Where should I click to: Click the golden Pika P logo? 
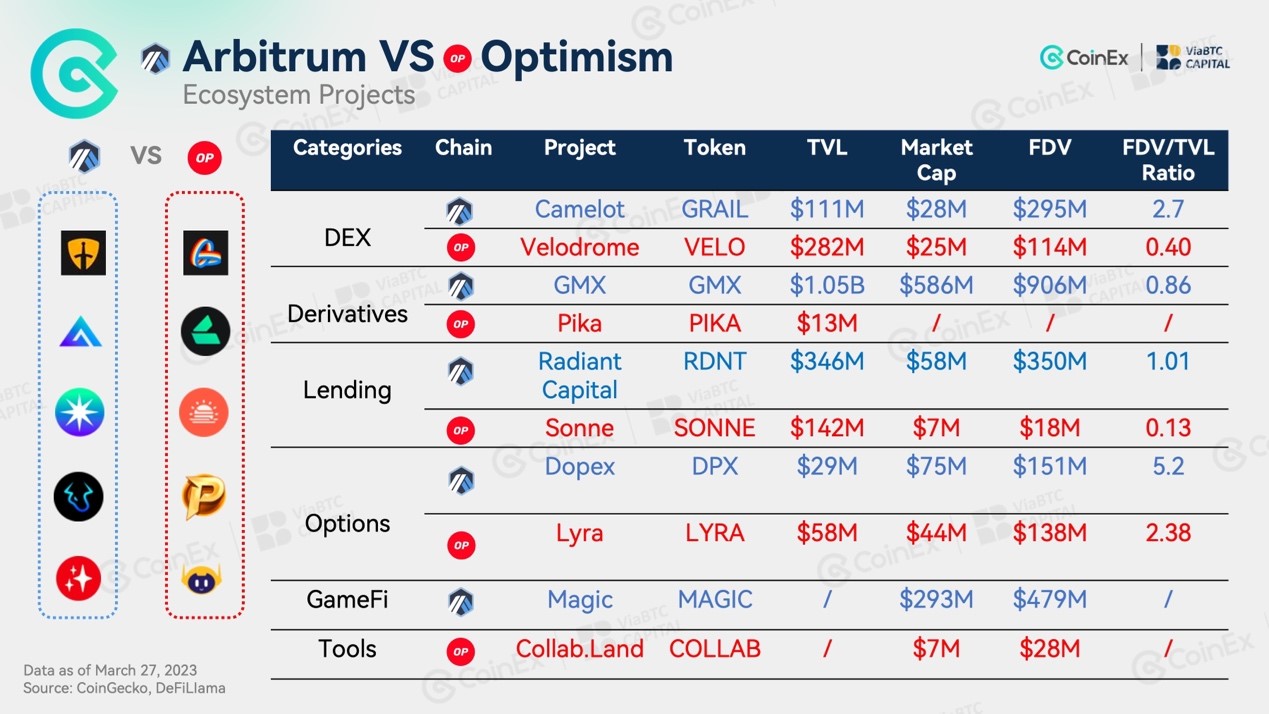pos(204,496)
